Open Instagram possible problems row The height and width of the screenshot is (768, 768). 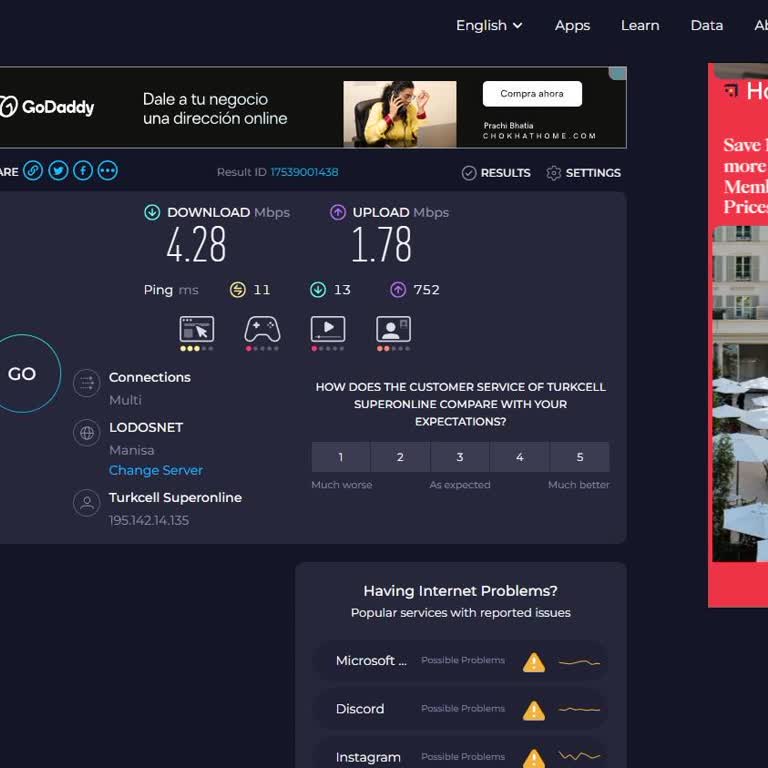point(460,752)
